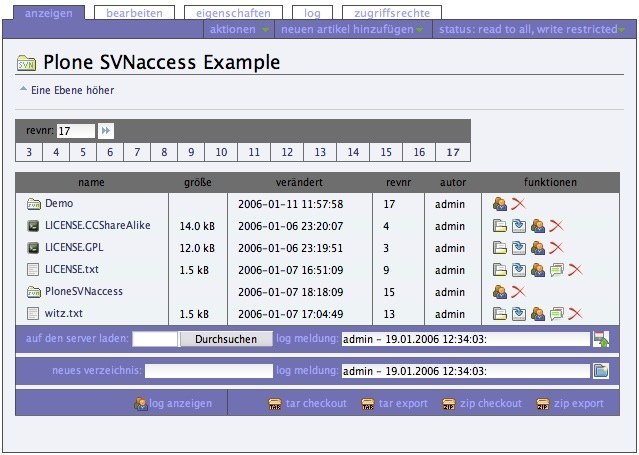Select revision 10 in revision bar

[x=221, y=153]
